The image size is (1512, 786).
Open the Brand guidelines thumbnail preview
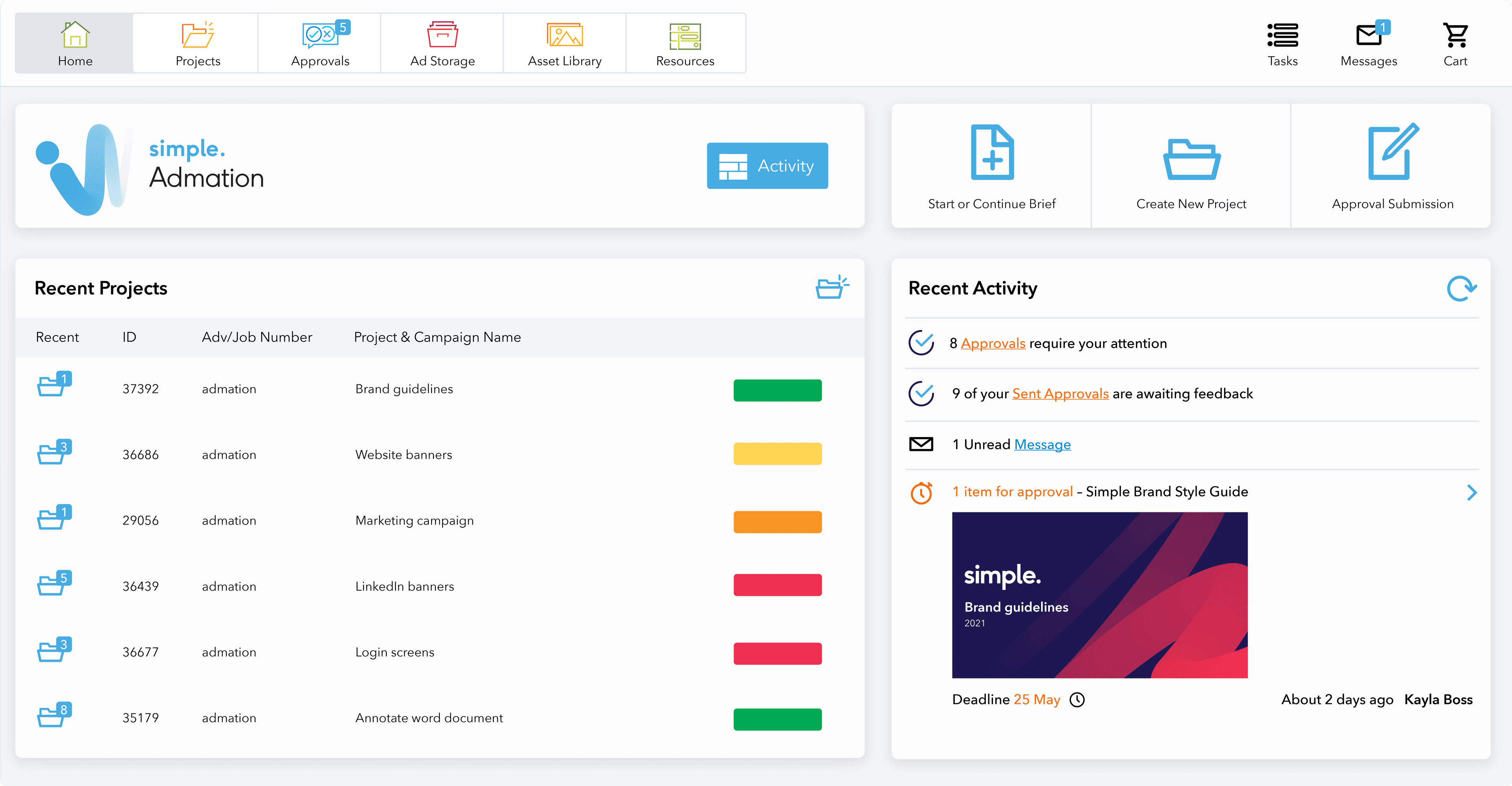point(1099,595)
